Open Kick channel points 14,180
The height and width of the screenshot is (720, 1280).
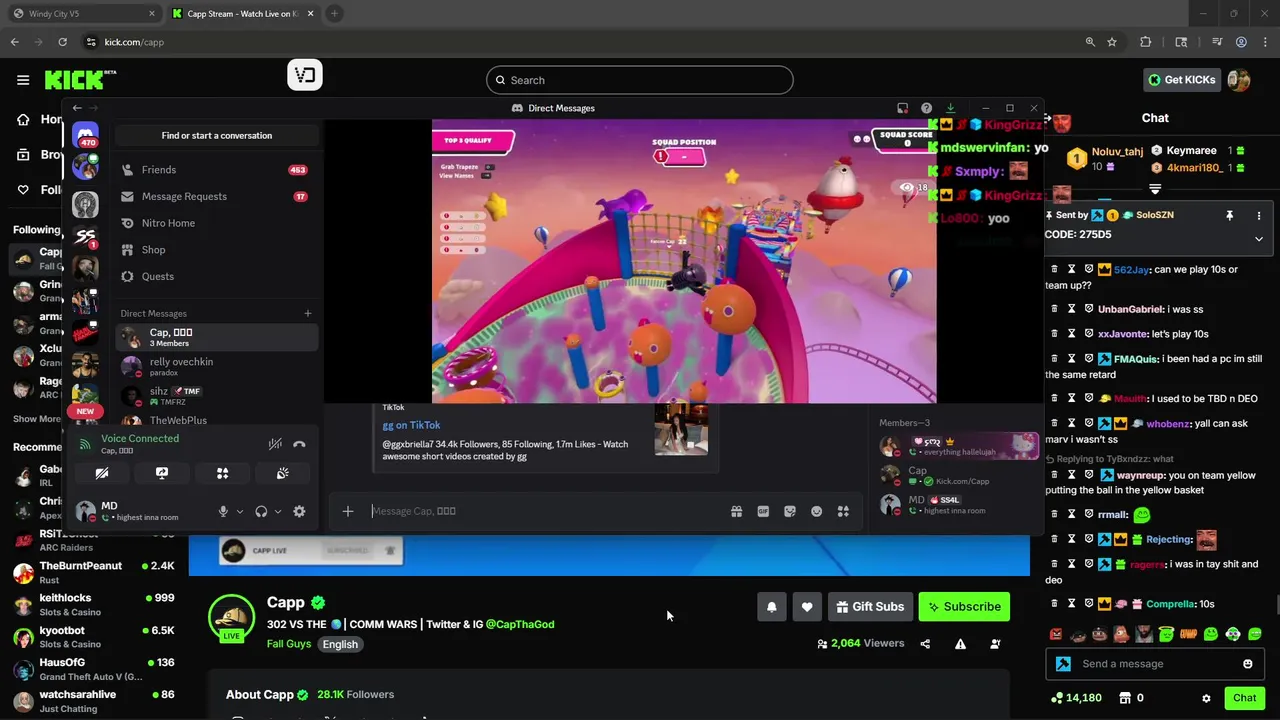pyautogui.click(x=1077, y=698)
